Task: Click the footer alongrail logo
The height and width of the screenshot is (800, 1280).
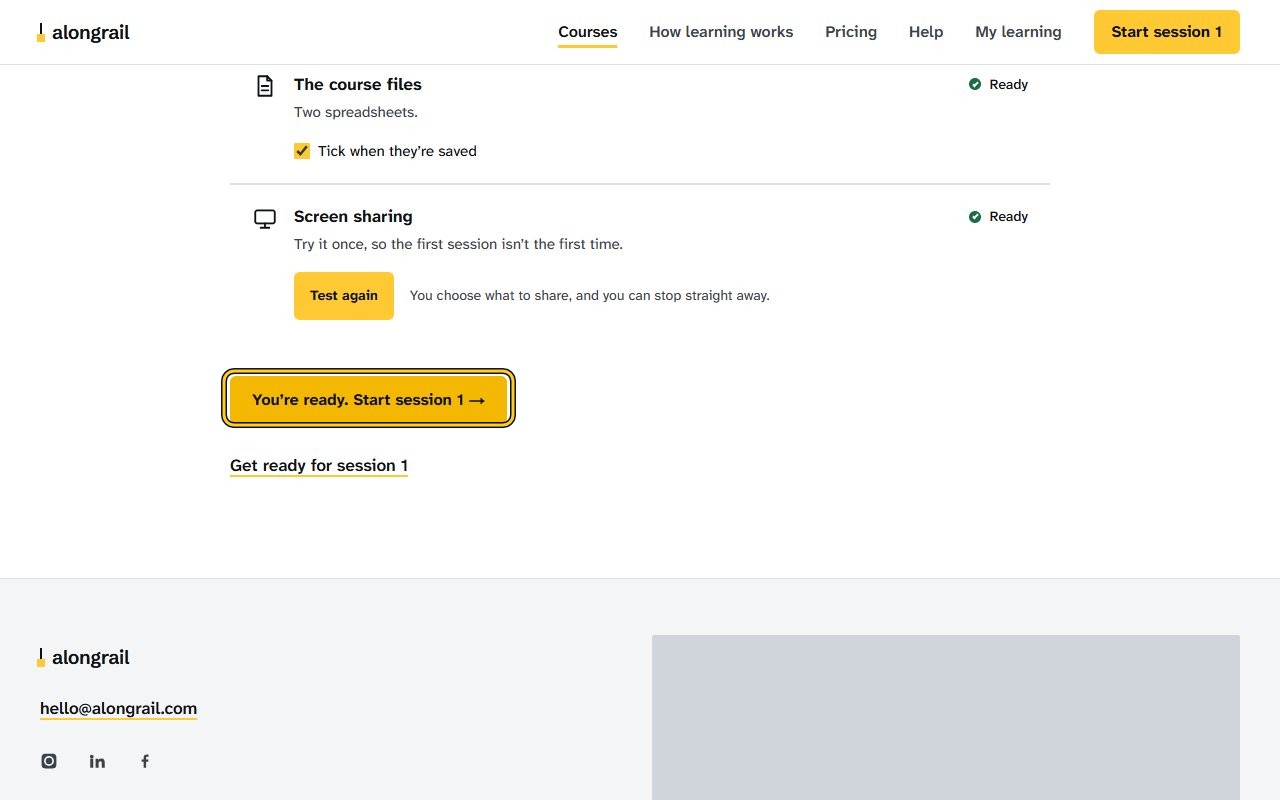Action: (x=84, y=657)
